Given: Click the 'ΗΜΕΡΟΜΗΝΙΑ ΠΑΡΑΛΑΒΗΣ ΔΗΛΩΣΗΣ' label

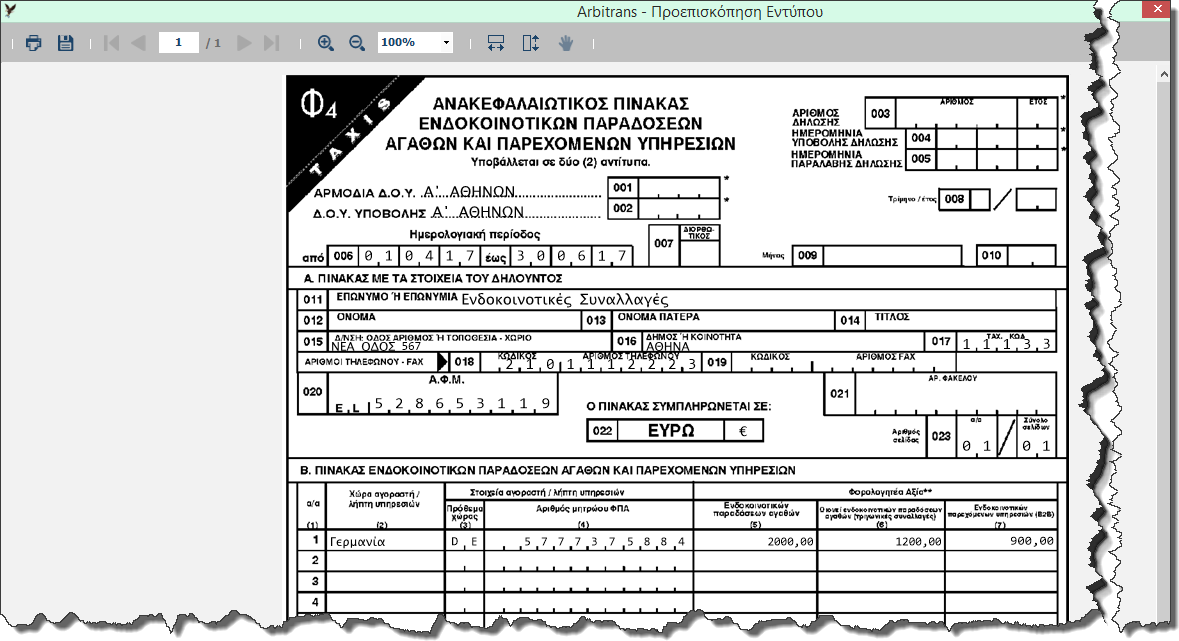Looking at the screenshot, I should tap(847, 159).
